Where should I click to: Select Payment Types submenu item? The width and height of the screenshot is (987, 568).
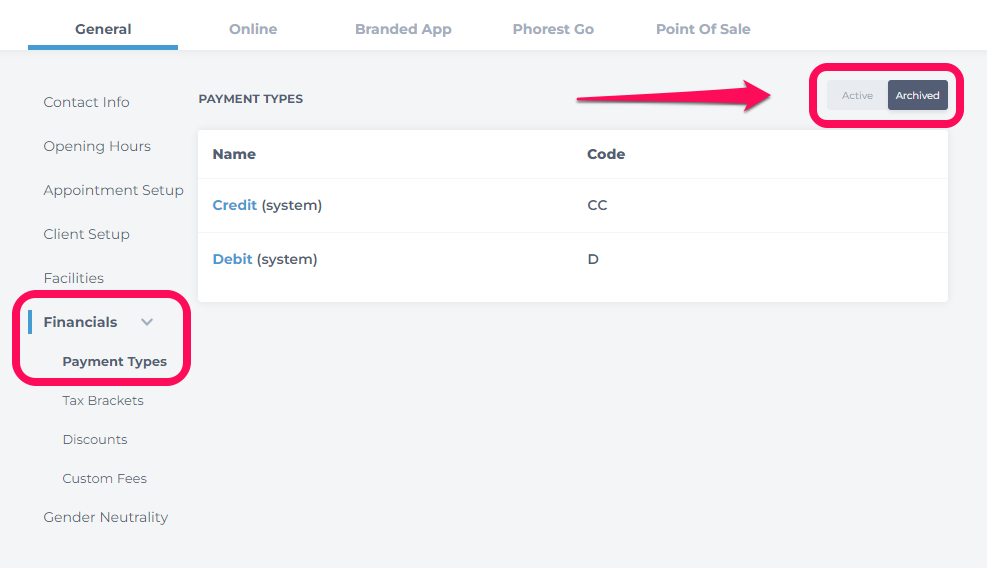tap(115, 361)
